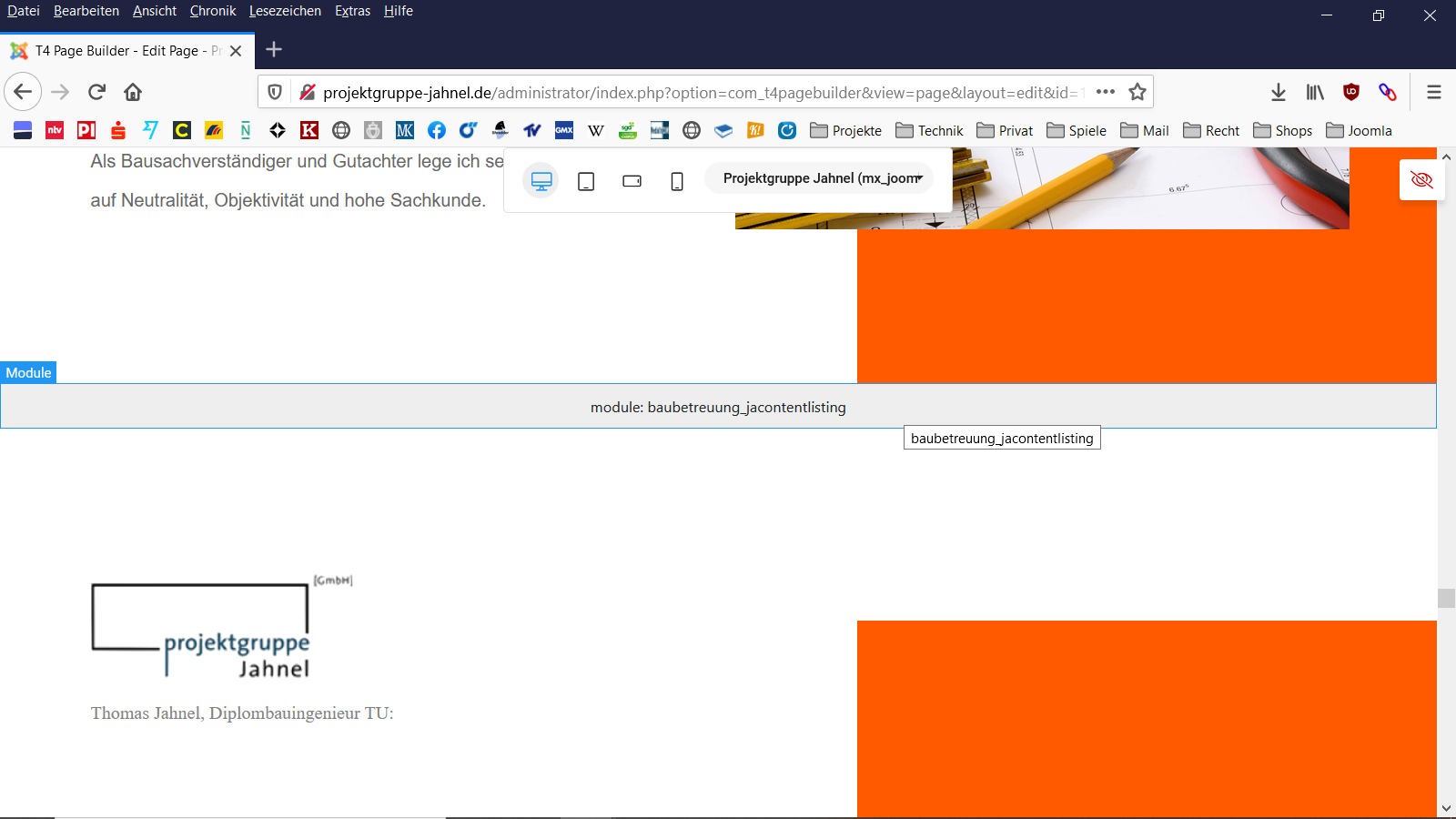Open the MK bookmark
The image size is (1456, 819).
pos(405,130)
